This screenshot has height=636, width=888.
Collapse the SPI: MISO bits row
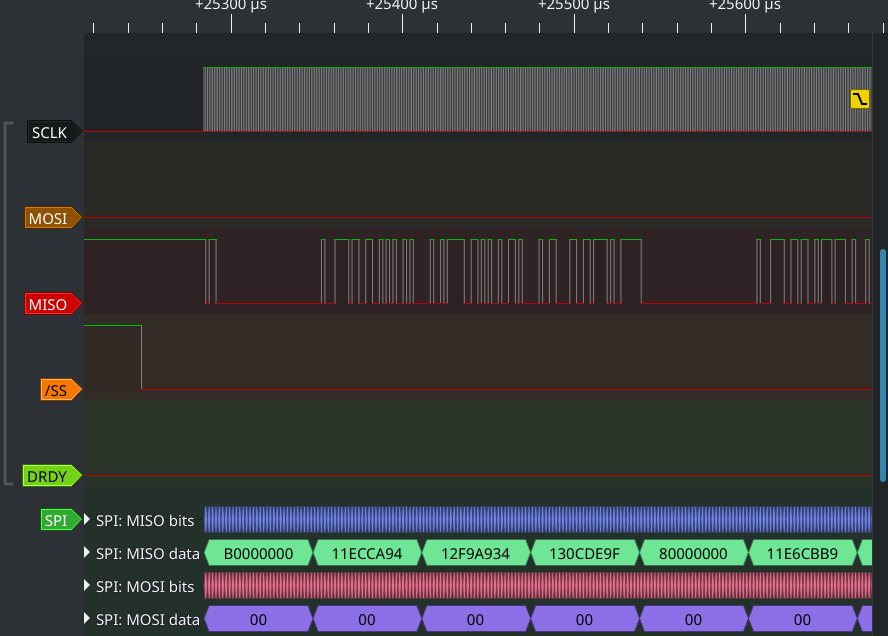tap(87, 519)
